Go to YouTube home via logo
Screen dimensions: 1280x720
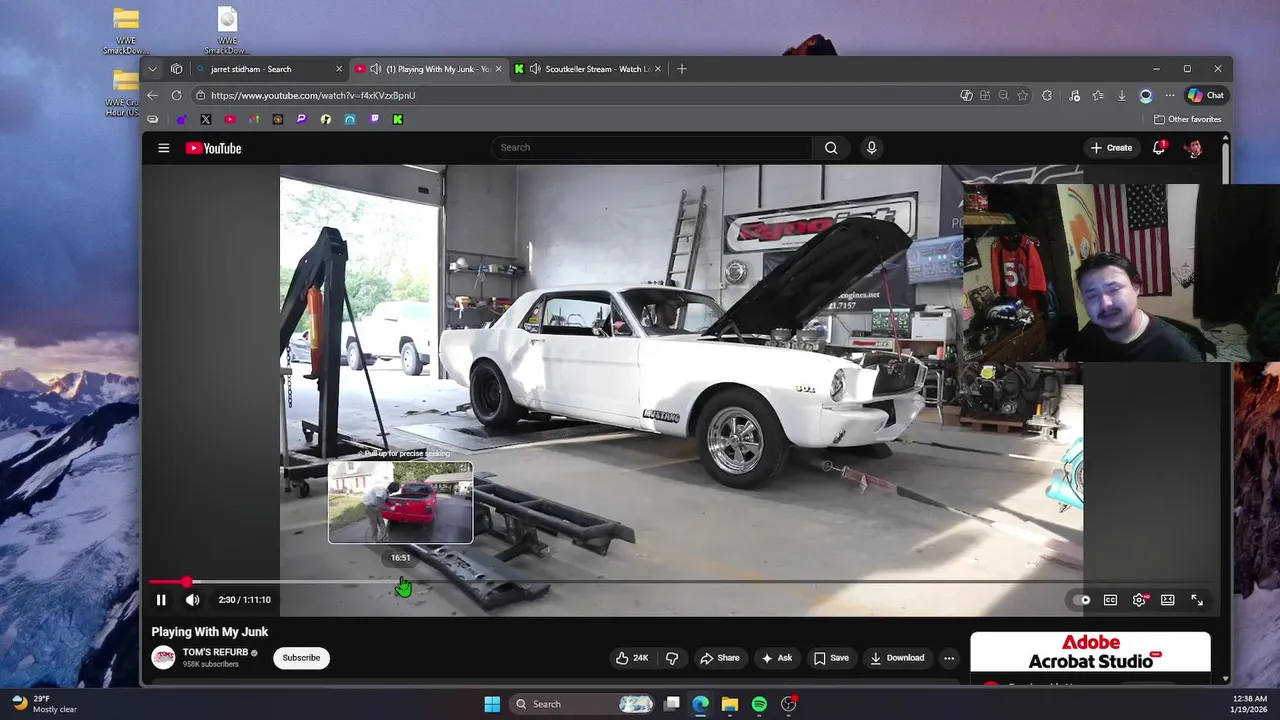(214, 148)
